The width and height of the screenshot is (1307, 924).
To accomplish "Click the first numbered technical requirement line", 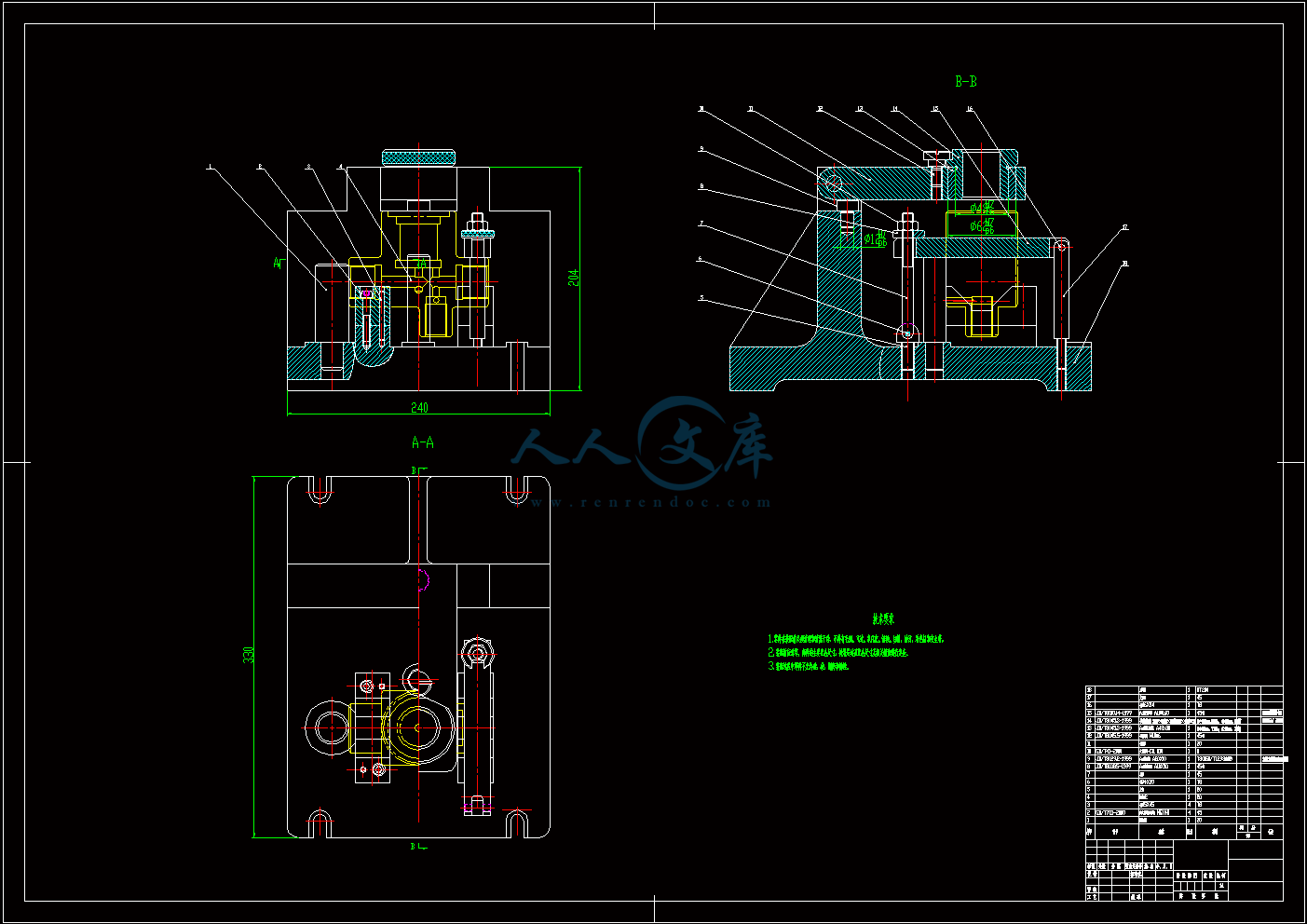I will click(856, 639).
